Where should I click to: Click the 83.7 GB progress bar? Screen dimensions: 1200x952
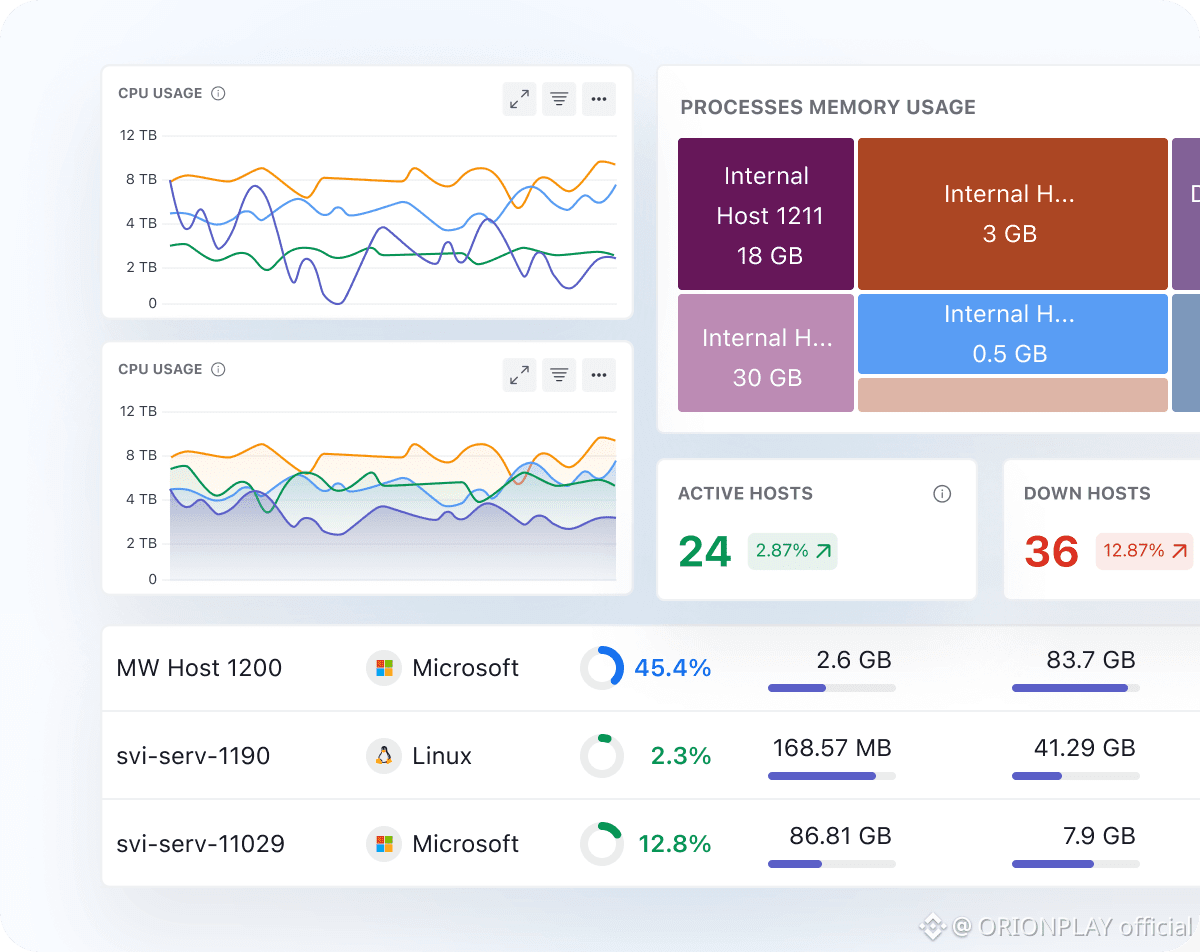(x=1076, y=688)
